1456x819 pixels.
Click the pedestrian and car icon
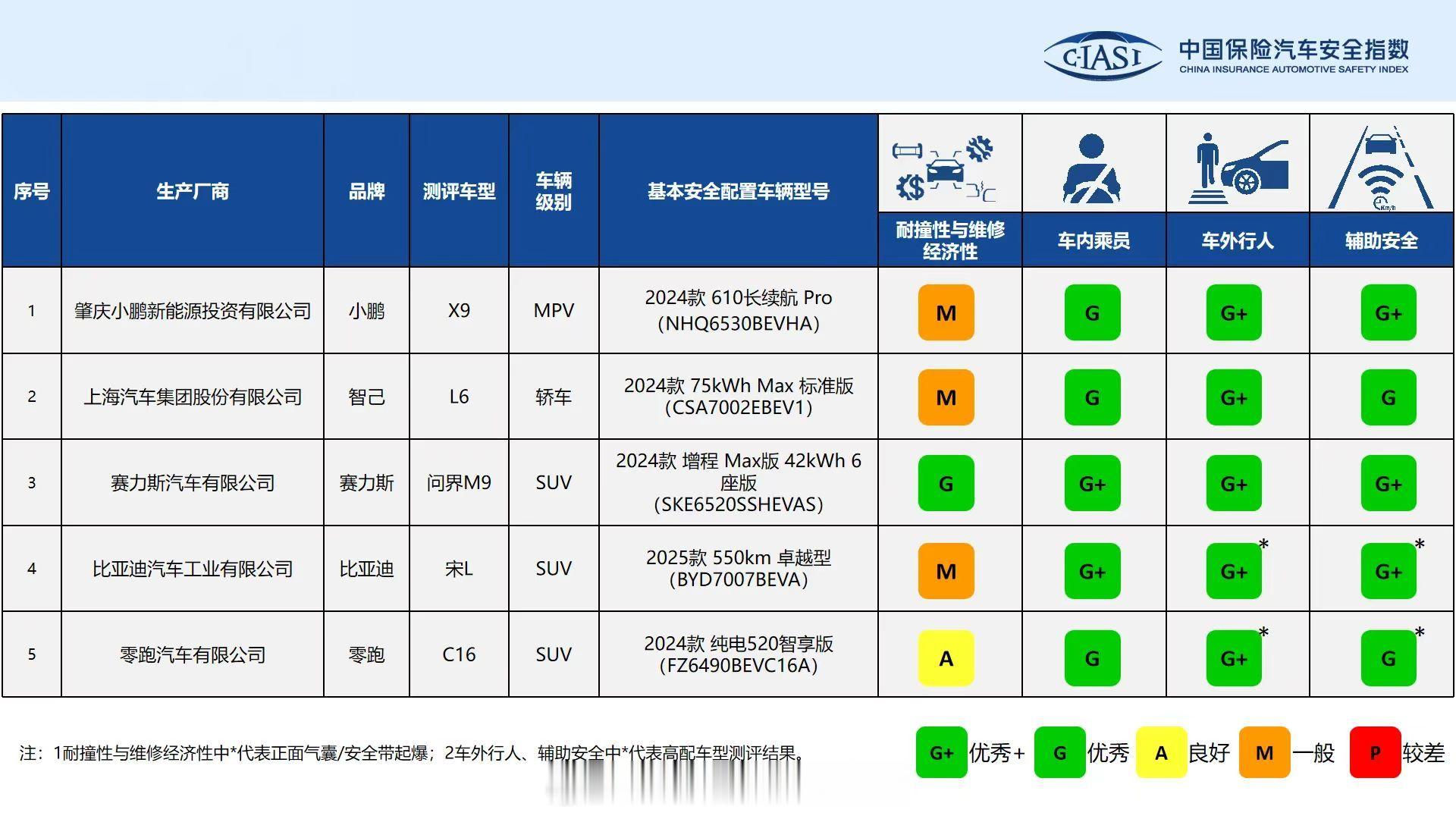pyautogui.click(x=1238, y=168)
